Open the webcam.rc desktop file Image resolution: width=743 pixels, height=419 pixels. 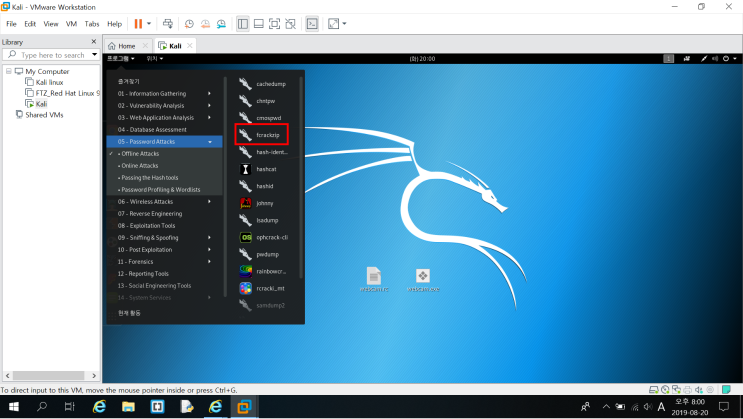(x=374, y=279)
